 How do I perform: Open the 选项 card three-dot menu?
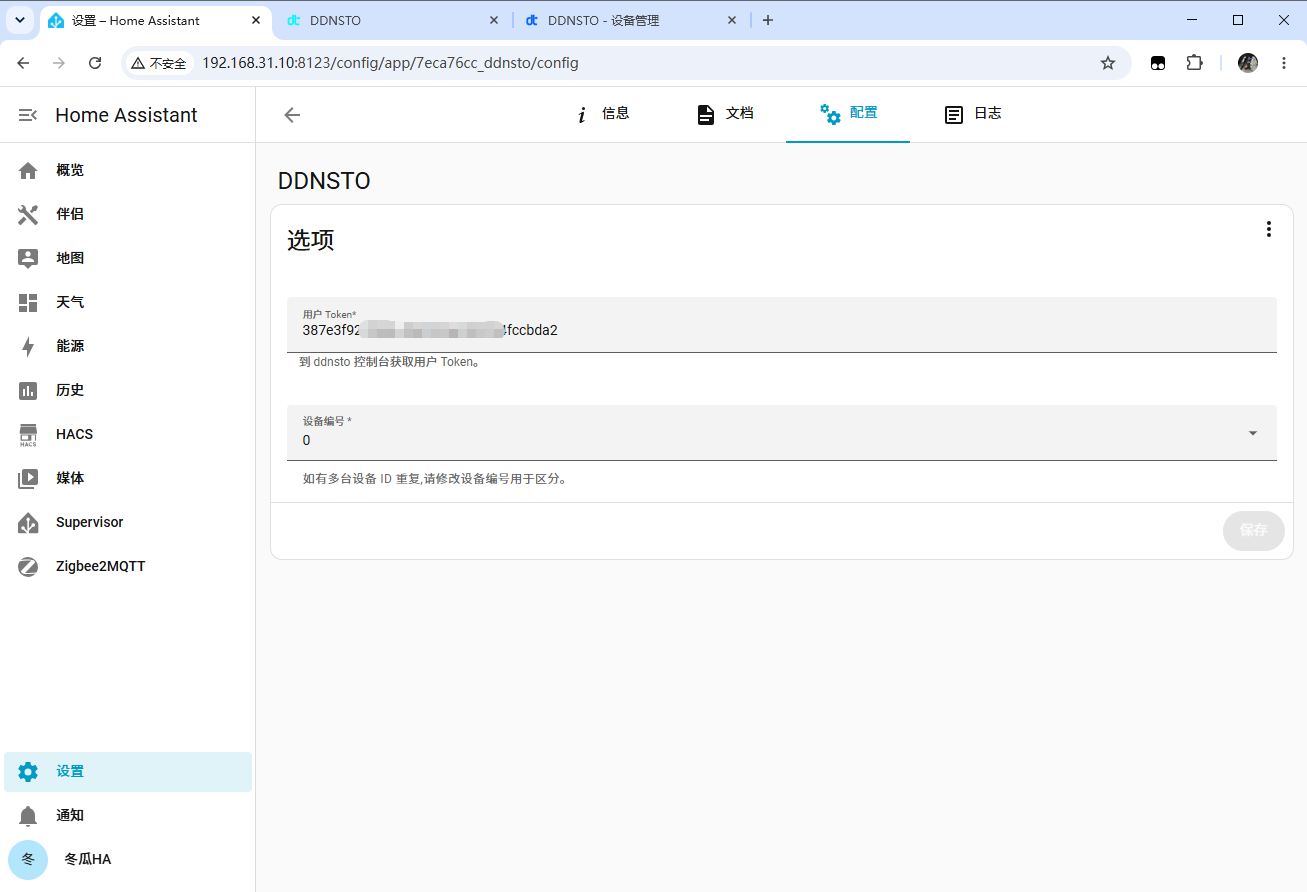click(1268, 229)
